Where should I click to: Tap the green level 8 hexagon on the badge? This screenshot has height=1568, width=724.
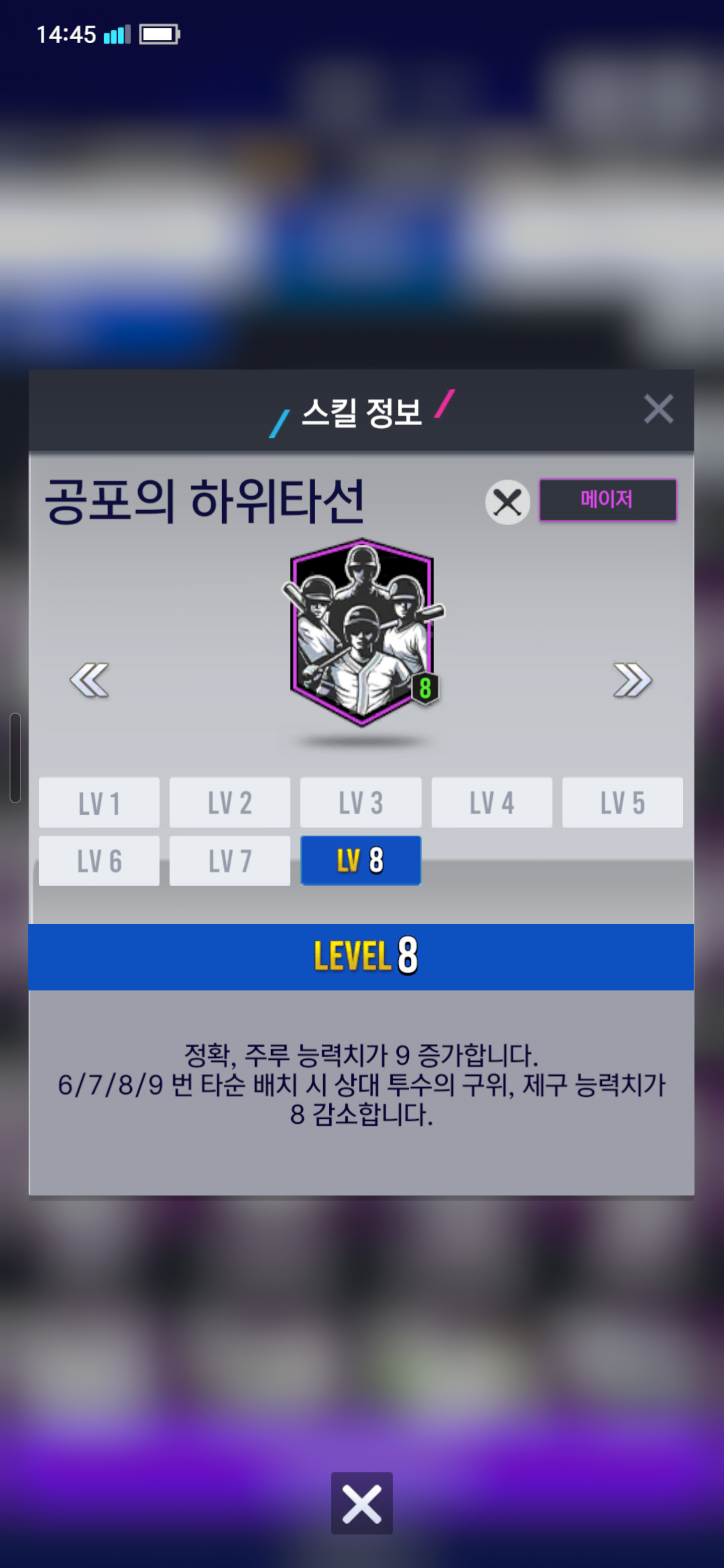425,689
